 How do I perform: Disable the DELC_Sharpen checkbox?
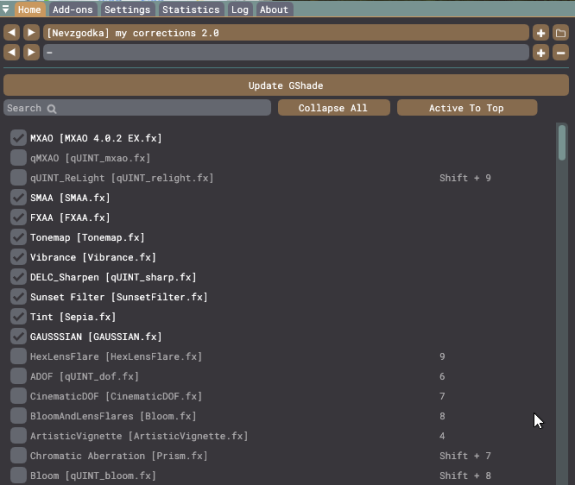coord(18,277)
